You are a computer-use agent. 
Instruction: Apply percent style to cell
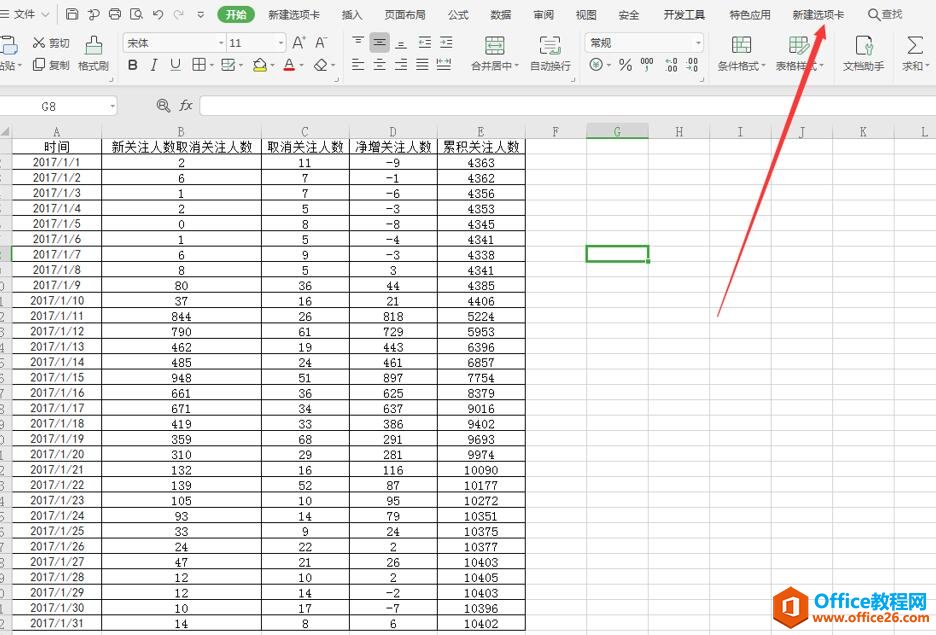[x=625, y=65]
